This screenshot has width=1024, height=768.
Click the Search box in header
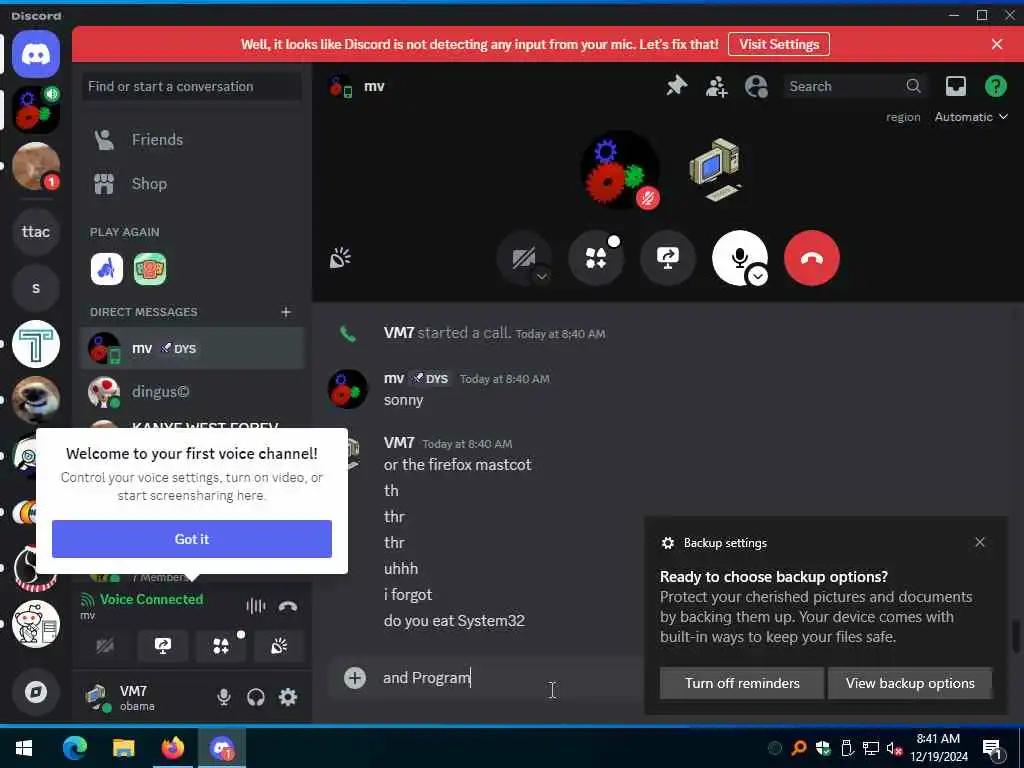click(853, 86)
